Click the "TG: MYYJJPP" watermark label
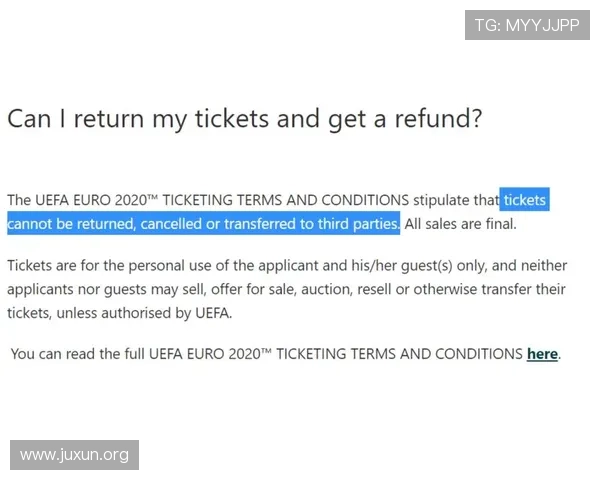 (527, 25)
